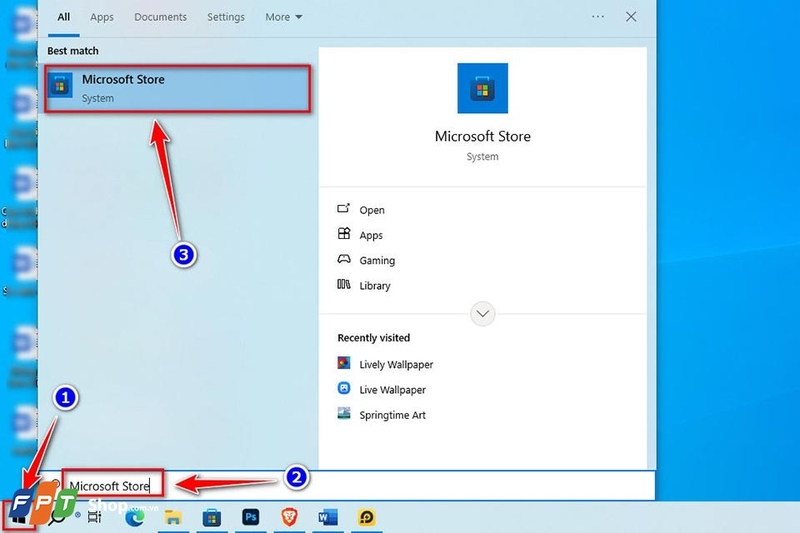Switch to the Documents search tab
This screenshot has height=533, width=800.
(x=160, y=17)
